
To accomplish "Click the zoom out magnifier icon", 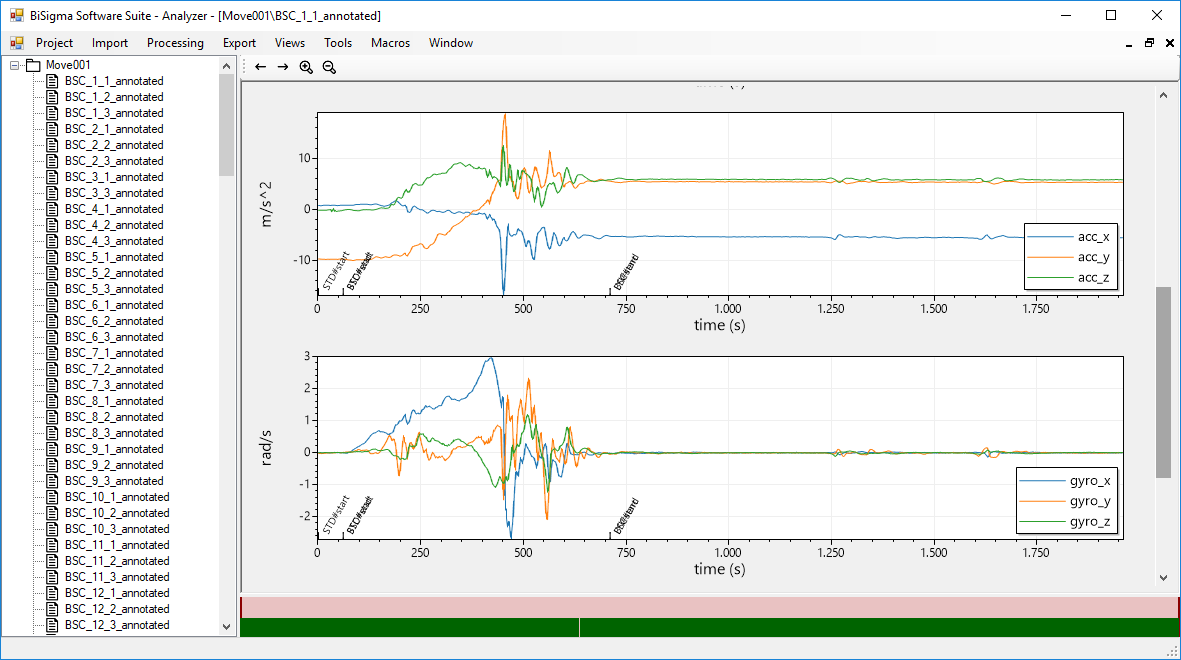I will pos(329,67).
